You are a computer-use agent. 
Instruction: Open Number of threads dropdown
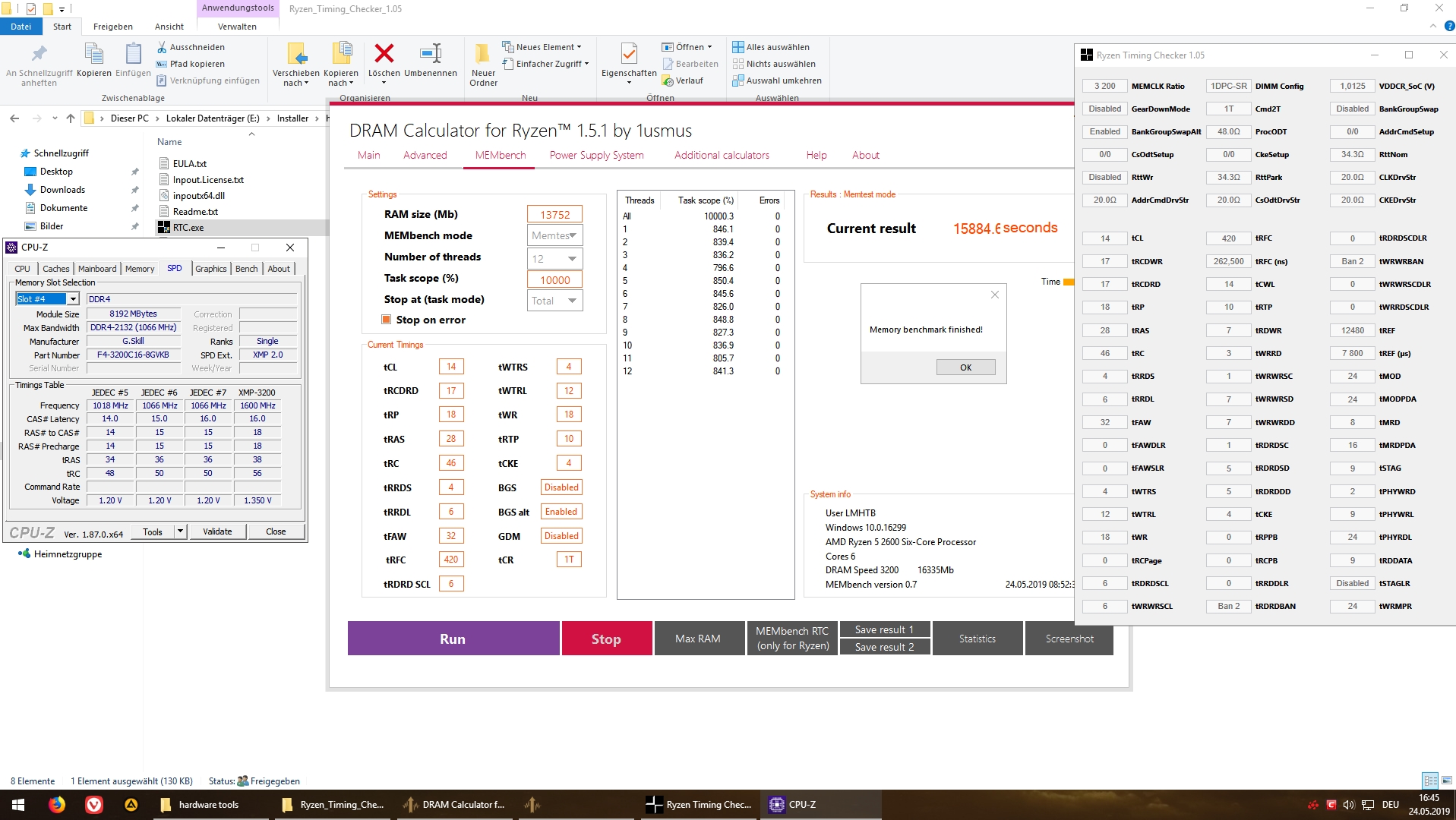[x=555, y=258]
